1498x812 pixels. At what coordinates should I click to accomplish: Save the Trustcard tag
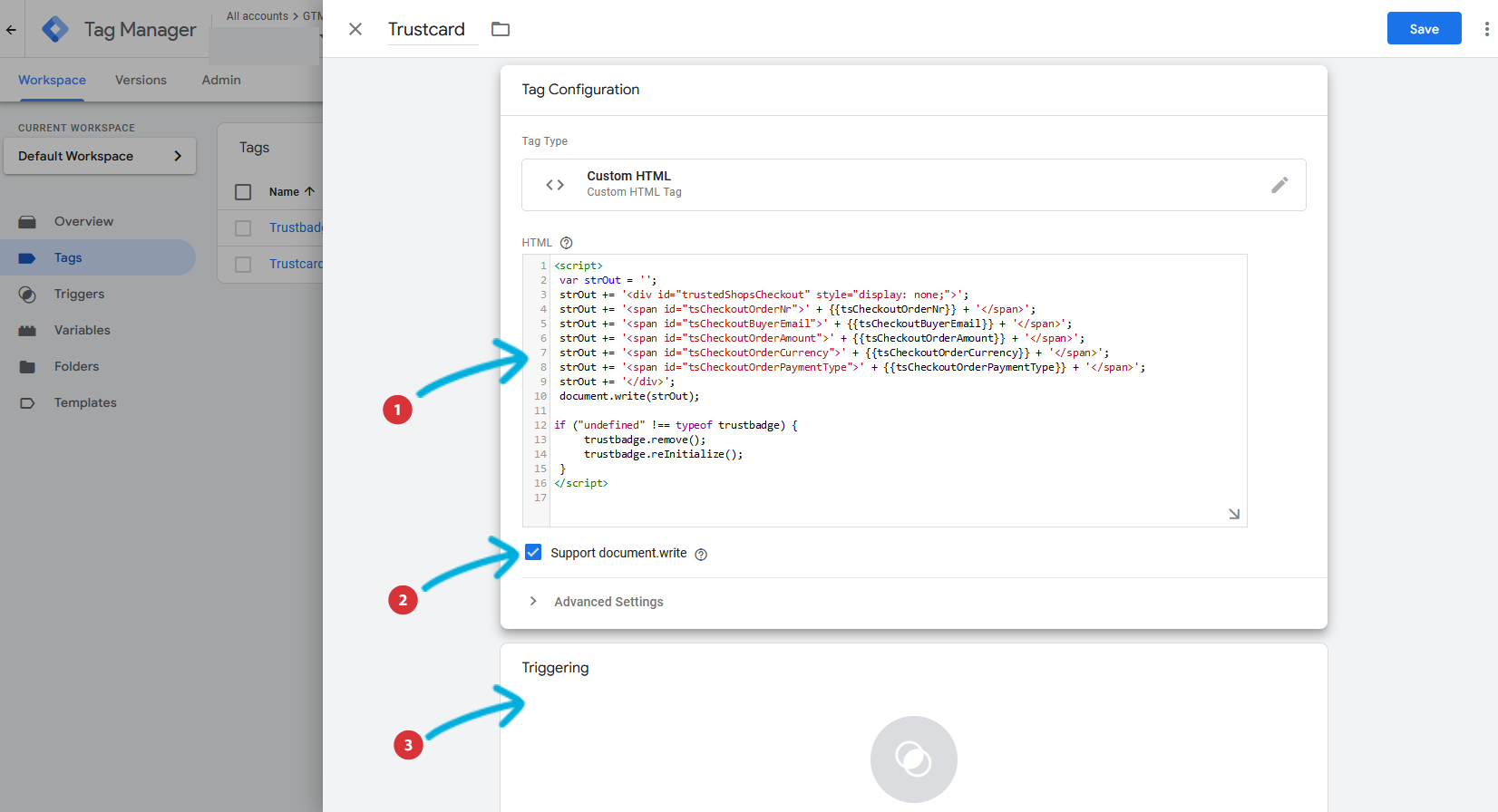click(1424, 28)
